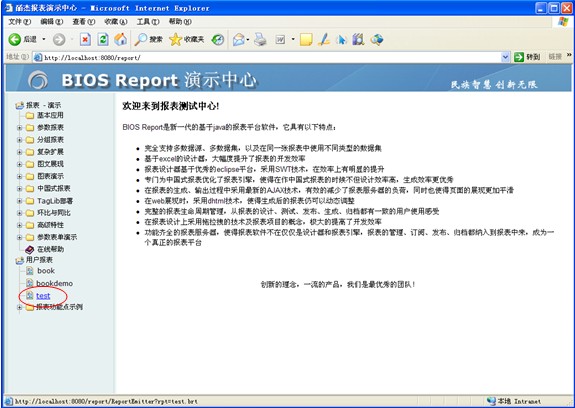
Task: Expand the 报表功能点示例 folder node
Action: (x=19, y=307)
